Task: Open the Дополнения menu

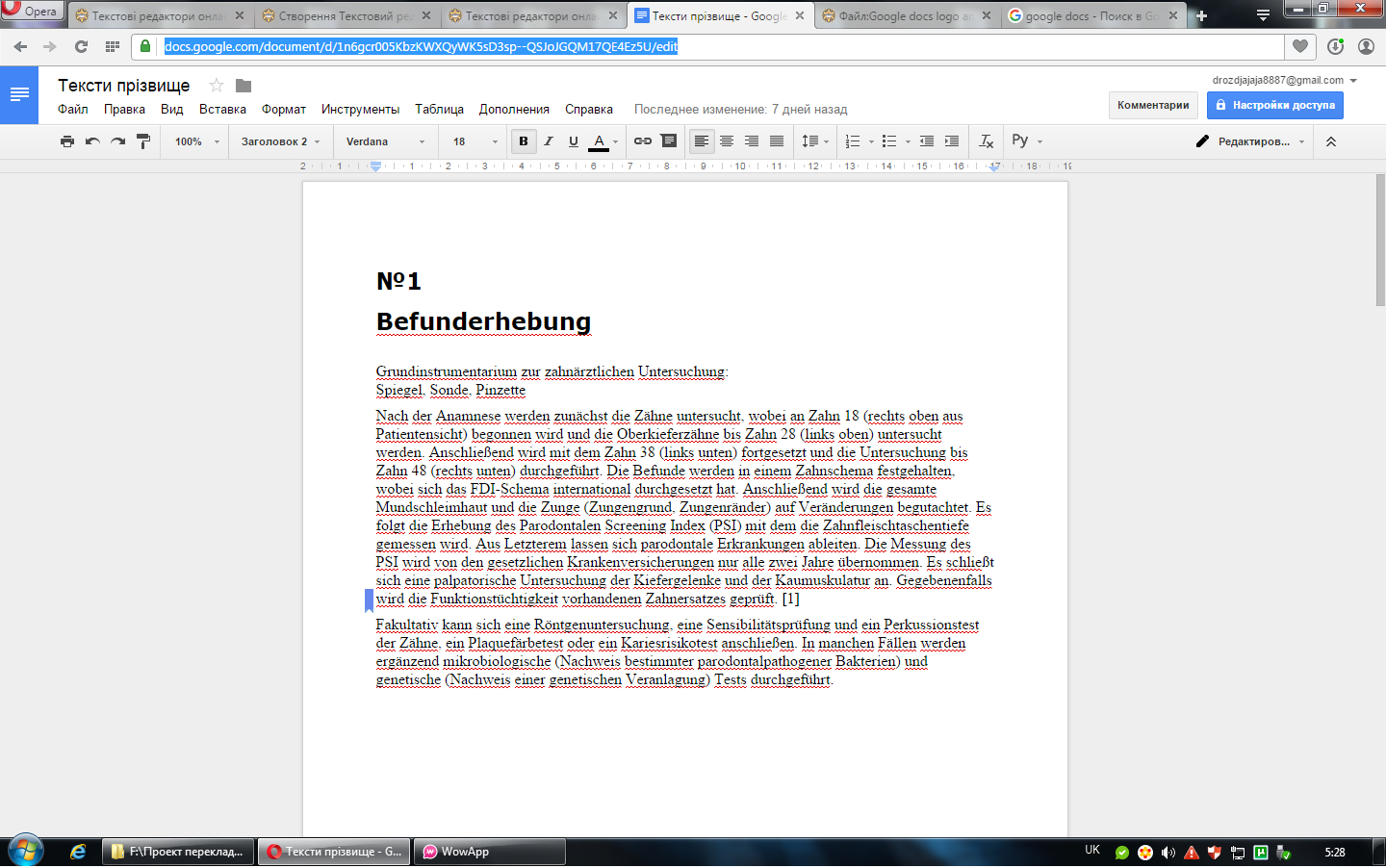Action: tap(514, 109)
